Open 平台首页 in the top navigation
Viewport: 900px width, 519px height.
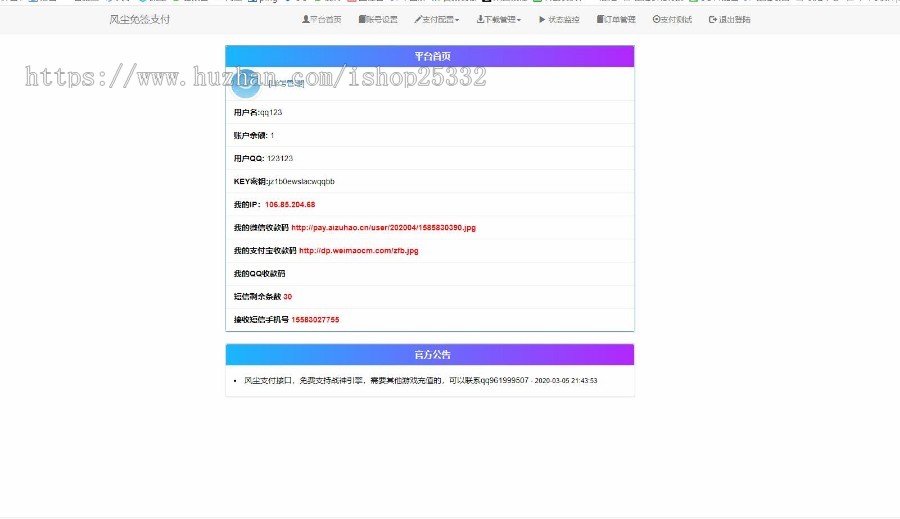(321, 20)
